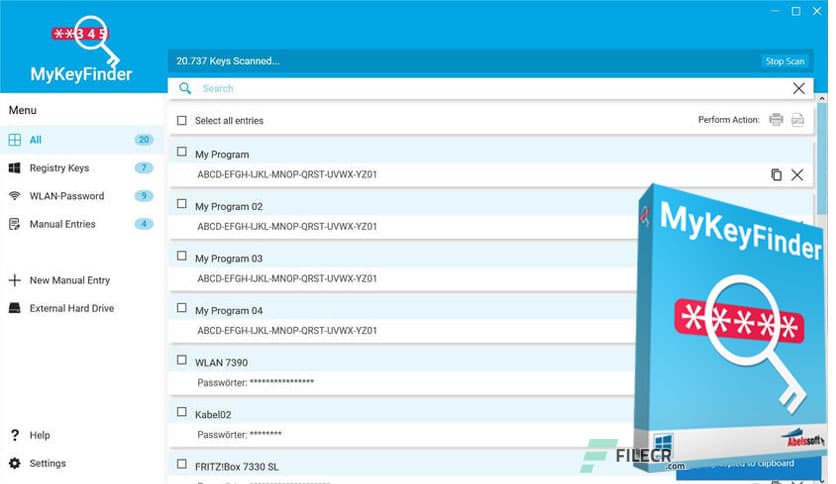The image size is (836, 484).
Task: Click the question mark Help icon
Action: tap(15, 435)
